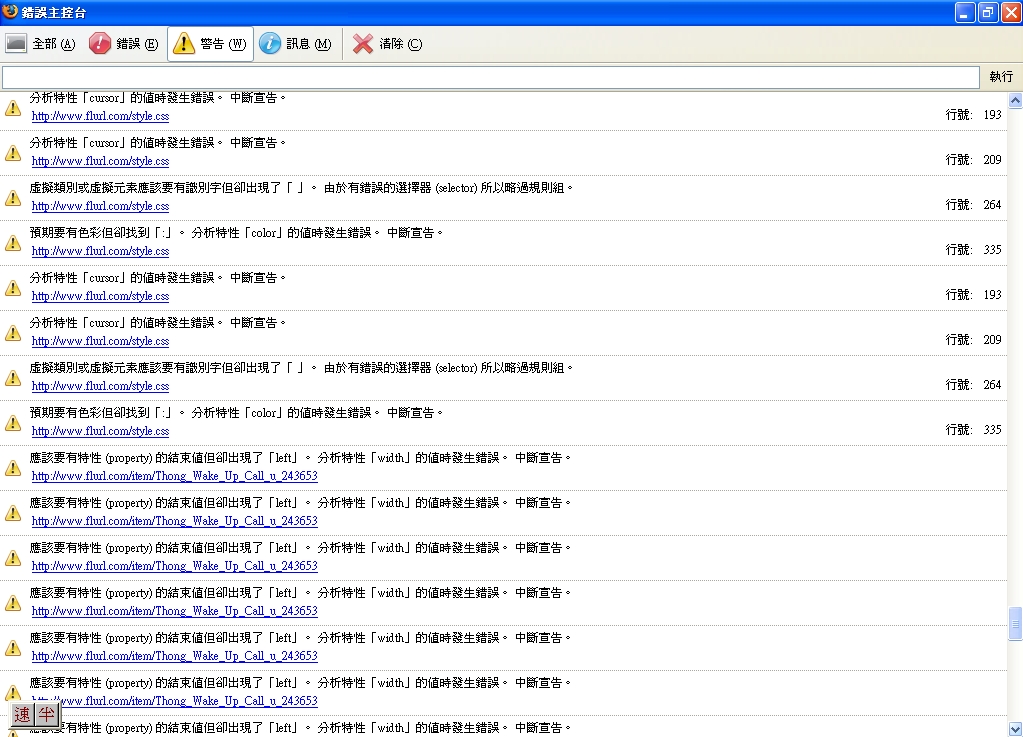This screenshot has width=1023, height=737.
Task: Open the first Thong_Wake_Up_Call page link
Action: 174,476
